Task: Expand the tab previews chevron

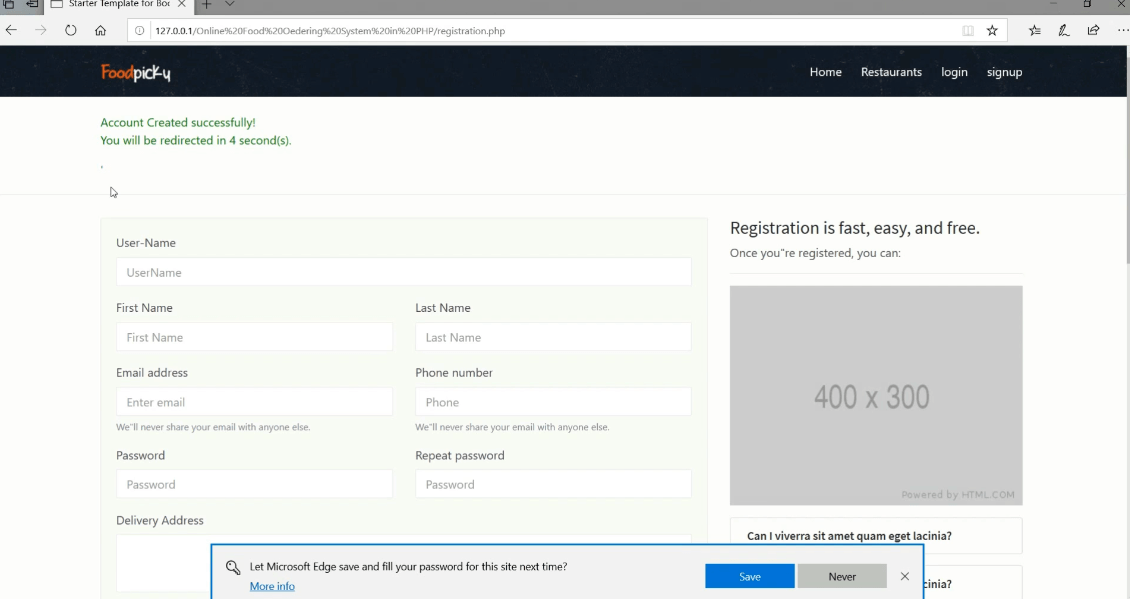Action: pos(230,4)
